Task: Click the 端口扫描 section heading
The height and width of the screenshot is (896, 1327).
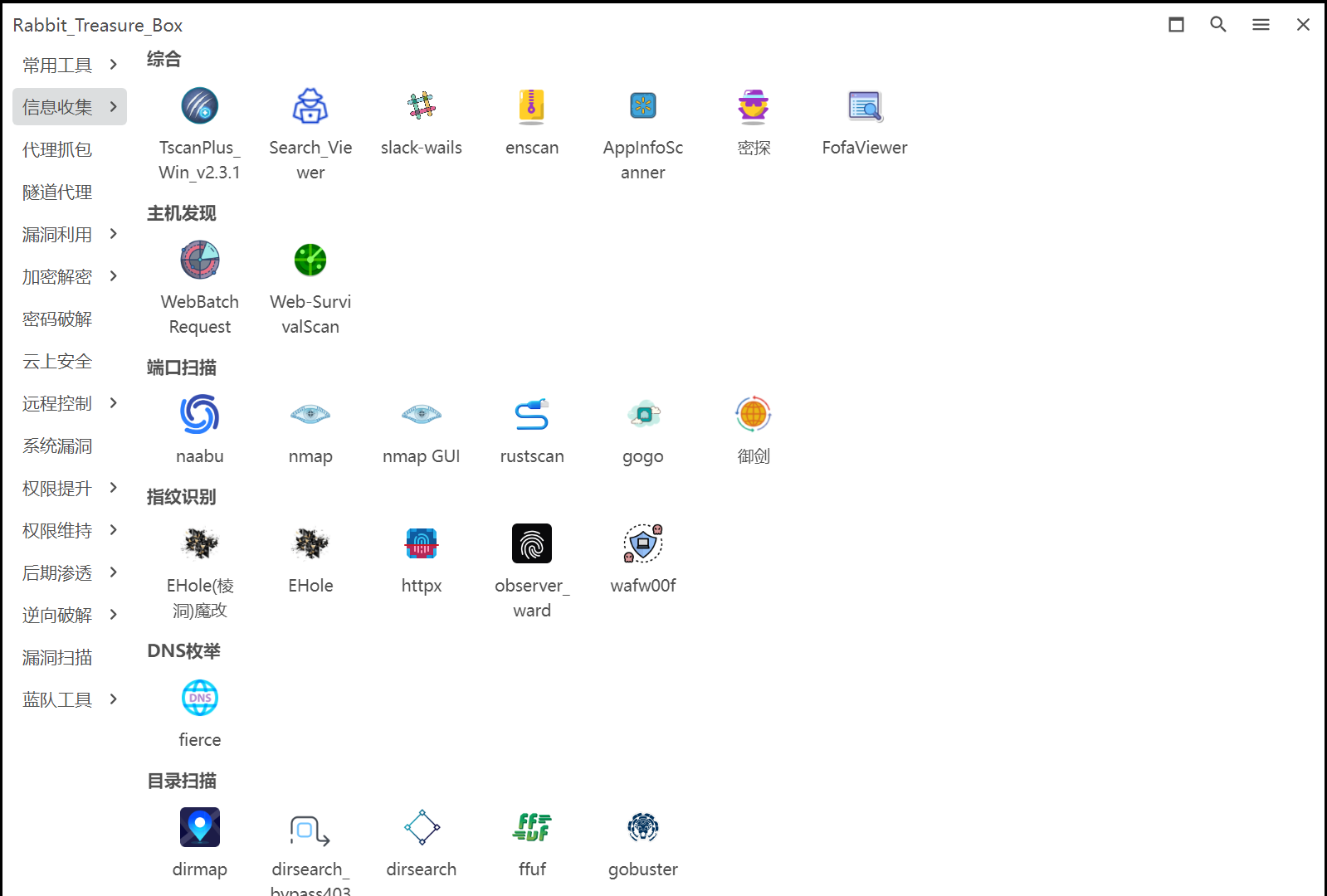Action: [x=182, y=368]
